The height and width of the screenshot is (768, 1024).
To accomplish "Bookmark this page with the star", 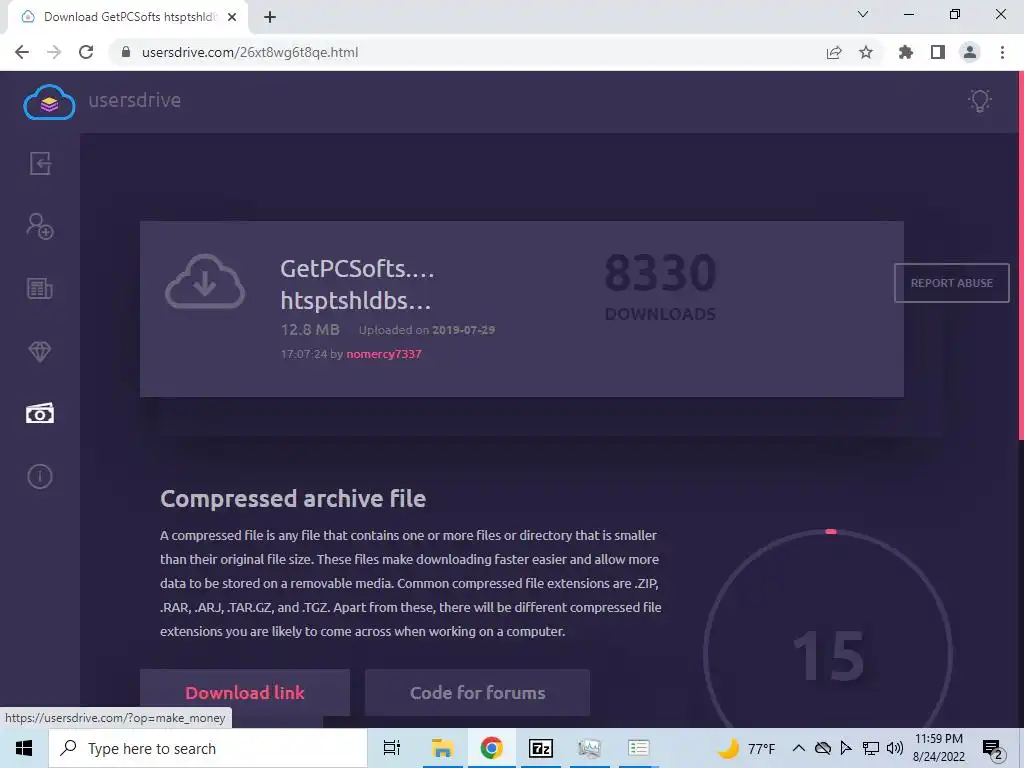I will [x=866, y=52].
